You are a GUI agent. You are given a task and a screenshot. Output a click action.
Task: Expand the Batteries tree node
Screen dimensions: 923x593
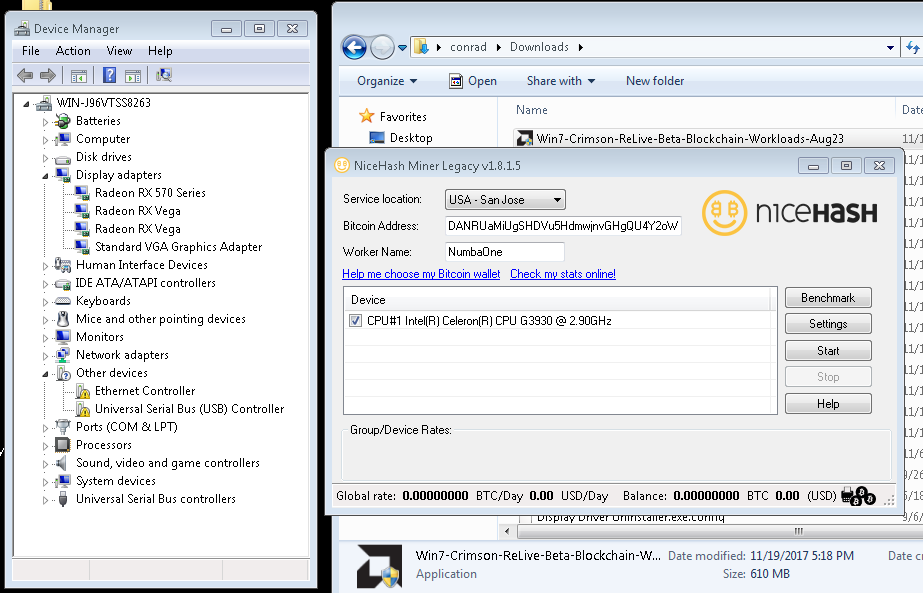tap(45, 122)
